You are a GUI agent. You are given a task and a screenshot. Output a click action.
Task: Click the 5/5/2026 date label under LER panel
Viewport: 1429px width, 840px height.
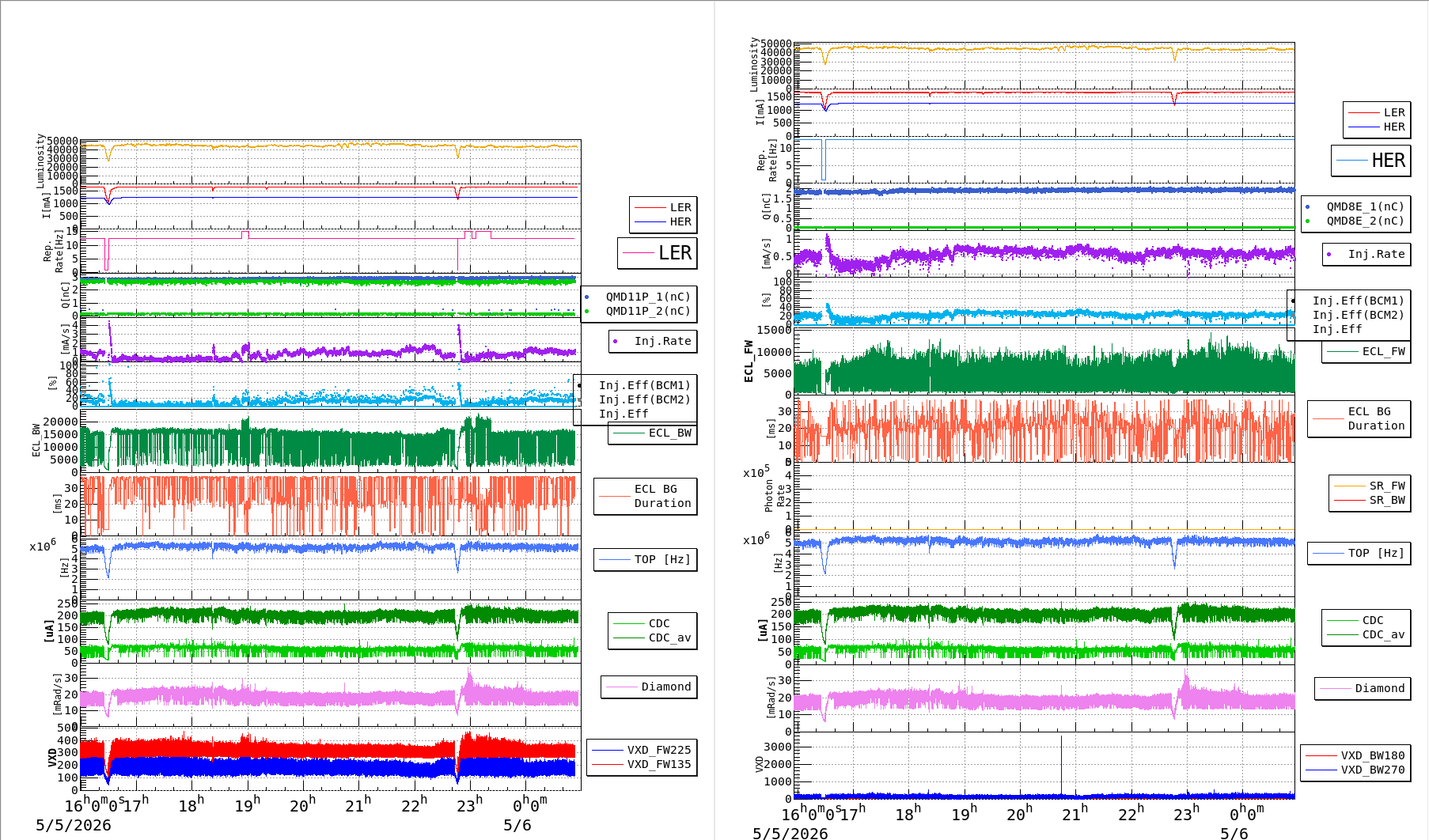point(74,826)
